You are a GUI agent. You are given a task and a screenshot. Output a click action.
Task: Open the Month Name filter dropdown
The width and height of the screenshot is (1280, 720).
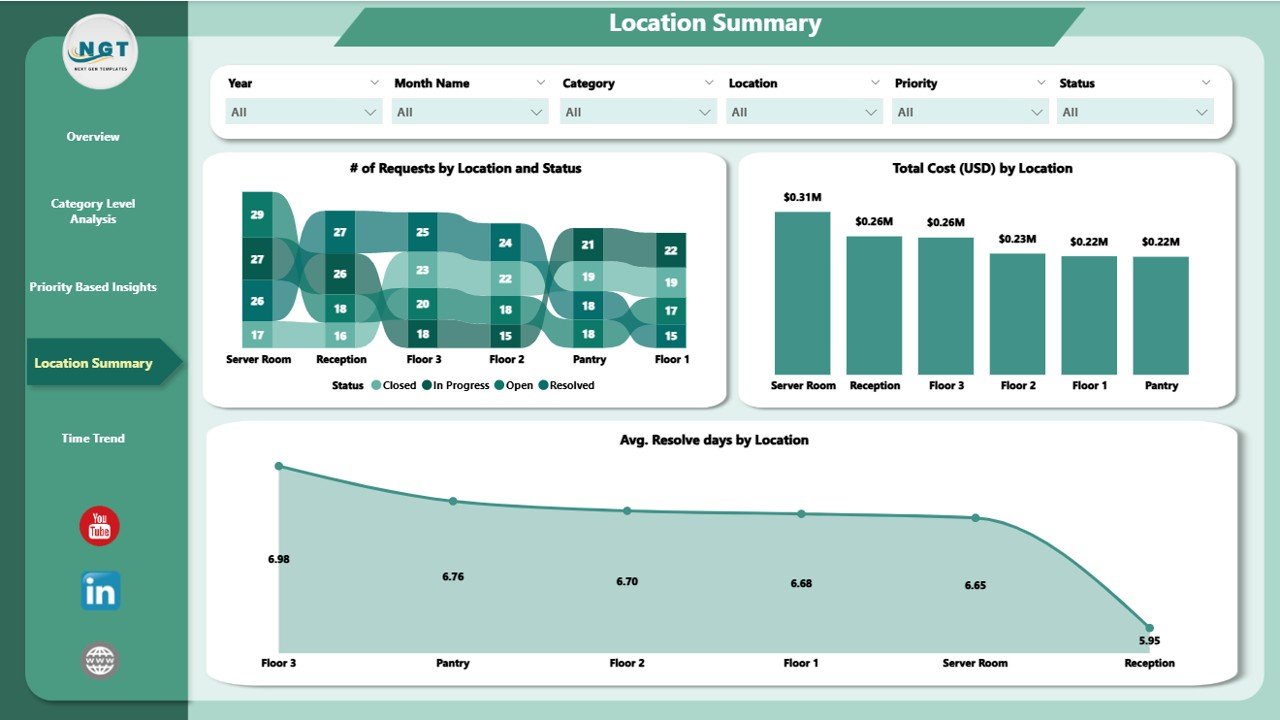coord(470,112)
